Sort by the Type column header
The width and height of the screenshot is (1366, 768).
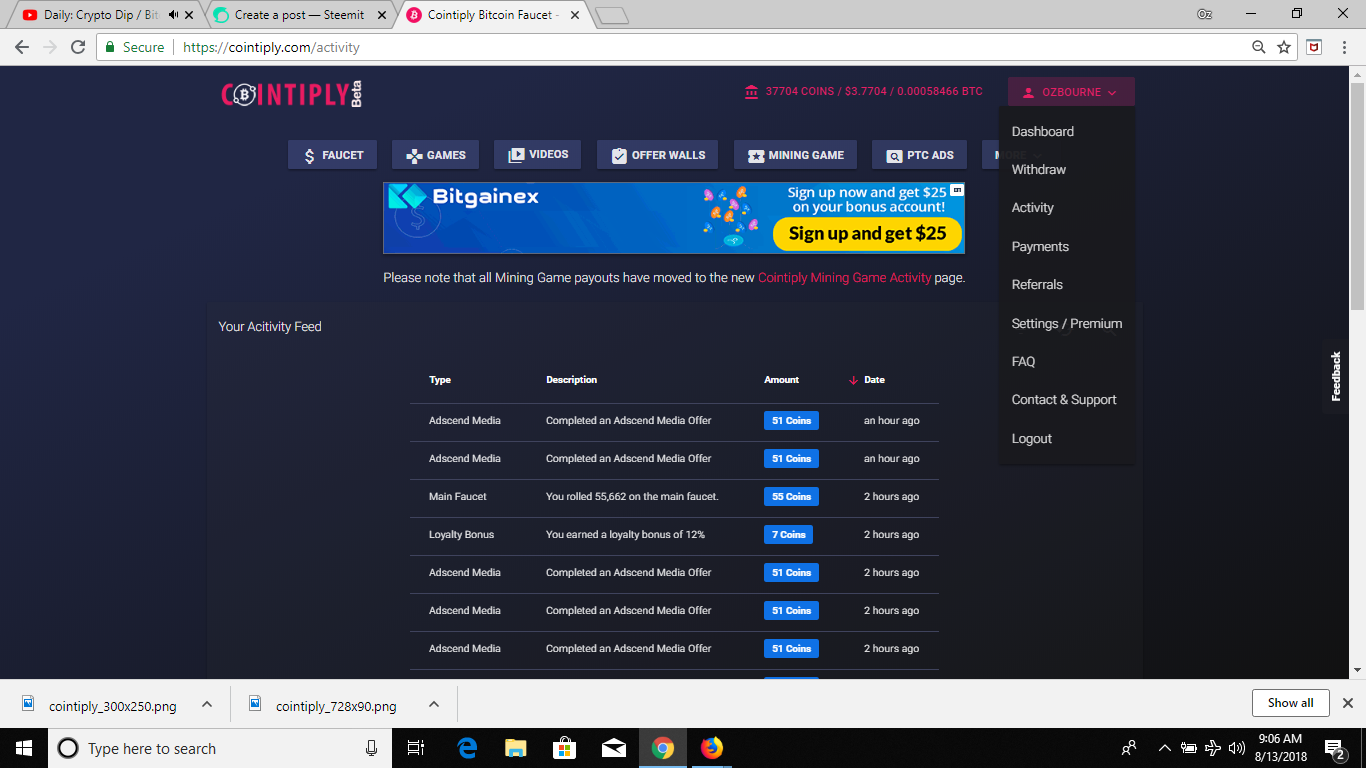[x=440, y=380]
